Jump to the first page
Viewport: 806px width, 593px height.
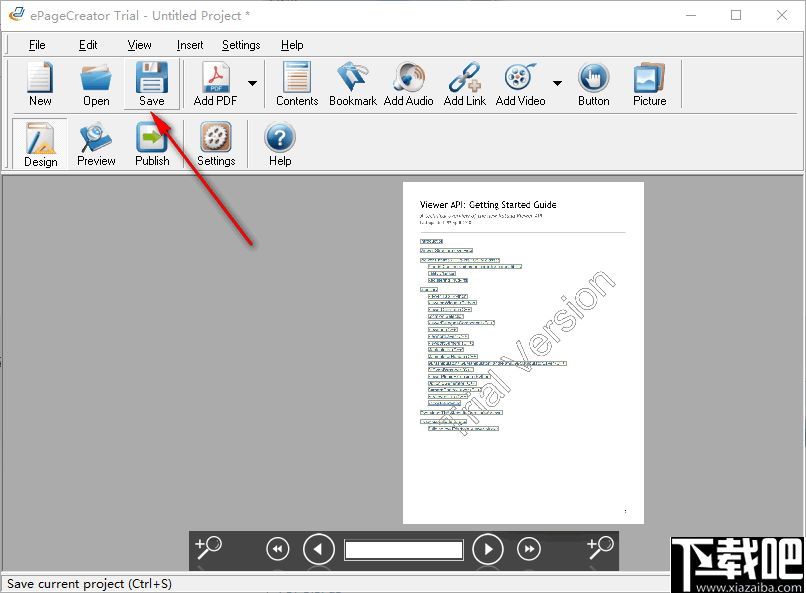coord(278,549)
